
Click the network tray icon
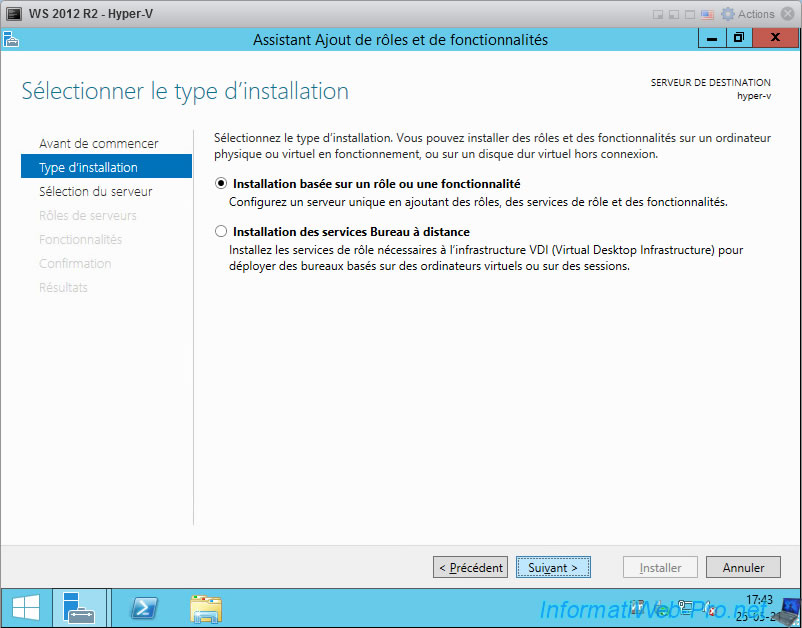pos(684,608)
